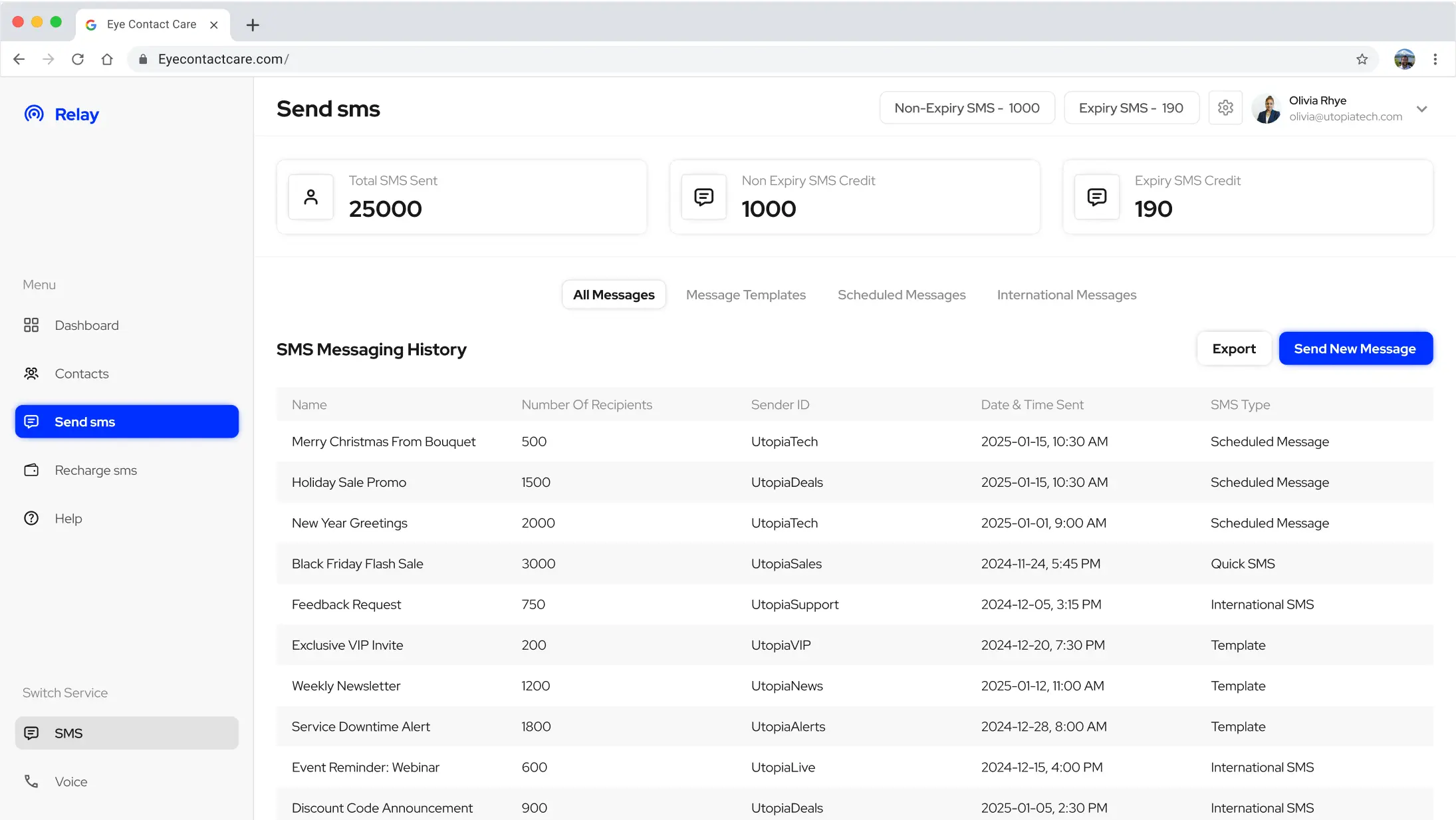Select Dashboard in the sidebar menu

point(127,325)
